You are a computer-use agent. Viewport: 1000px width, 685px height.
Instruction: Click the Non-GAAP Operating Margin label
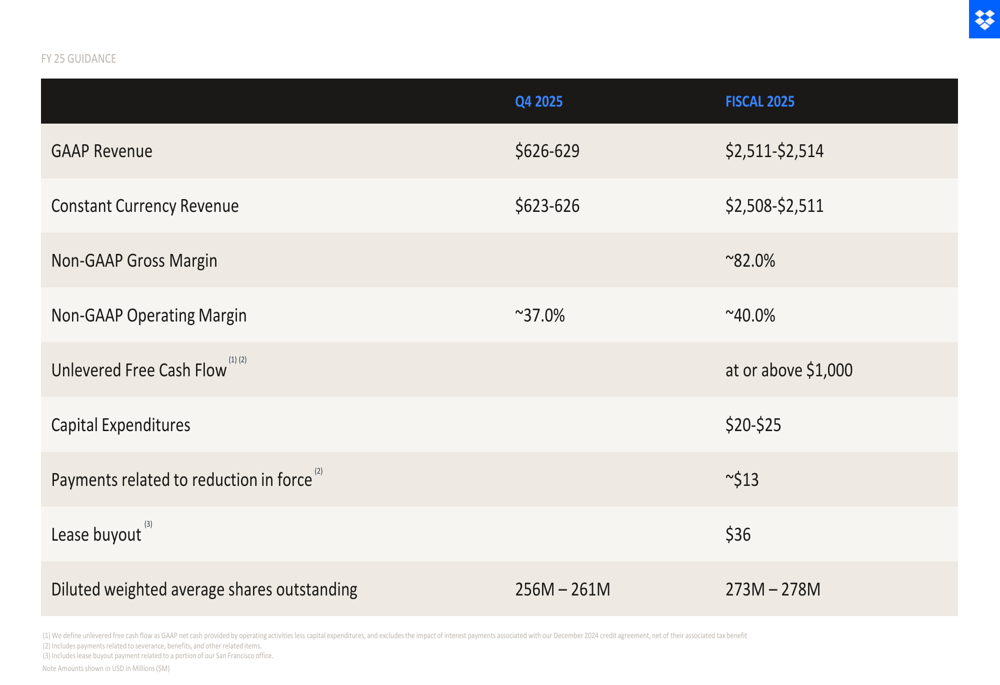coord(149,316)
